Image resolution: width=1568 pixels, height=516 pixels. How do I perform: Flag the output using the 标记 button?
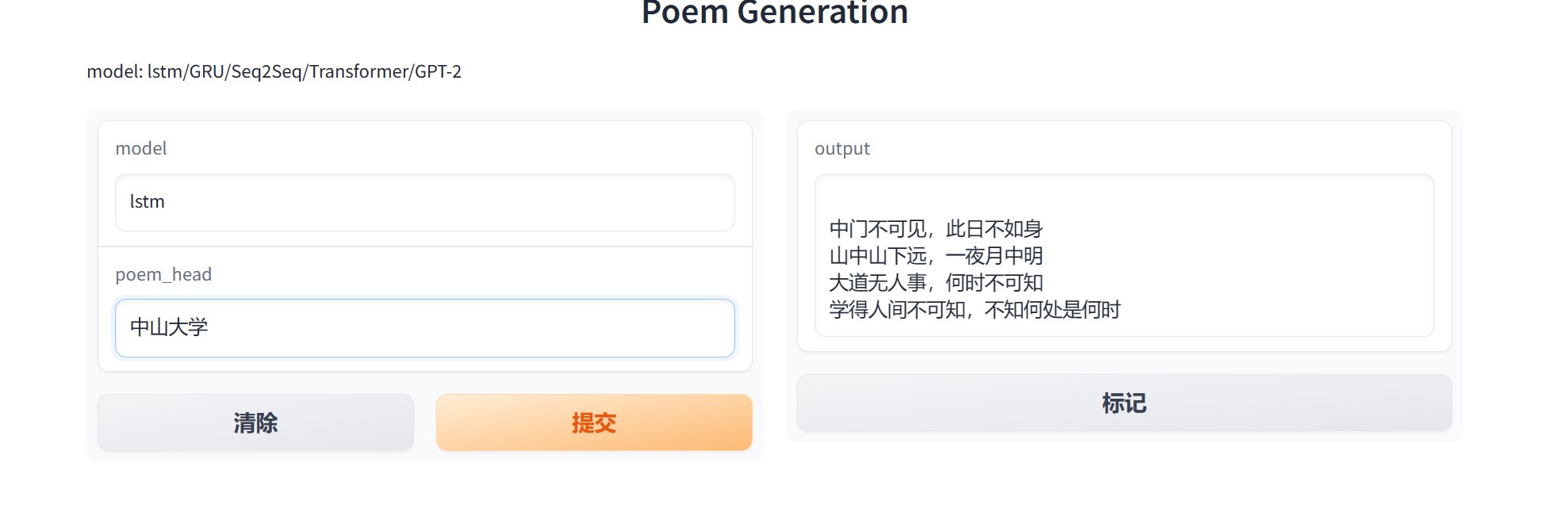pyautogui.click(x=1124, y=403)
